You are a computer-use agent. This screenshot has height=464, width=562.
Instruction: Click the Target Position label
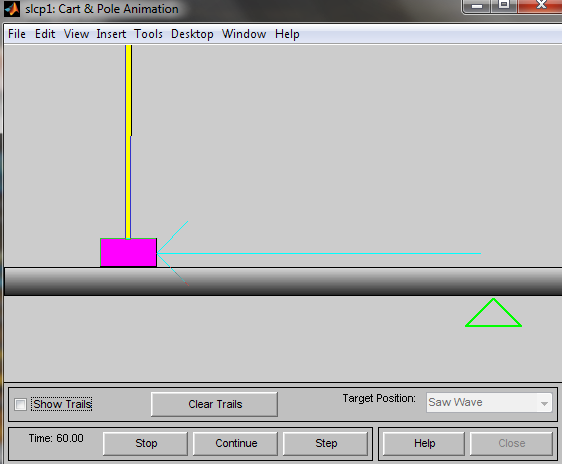point(379,398)
